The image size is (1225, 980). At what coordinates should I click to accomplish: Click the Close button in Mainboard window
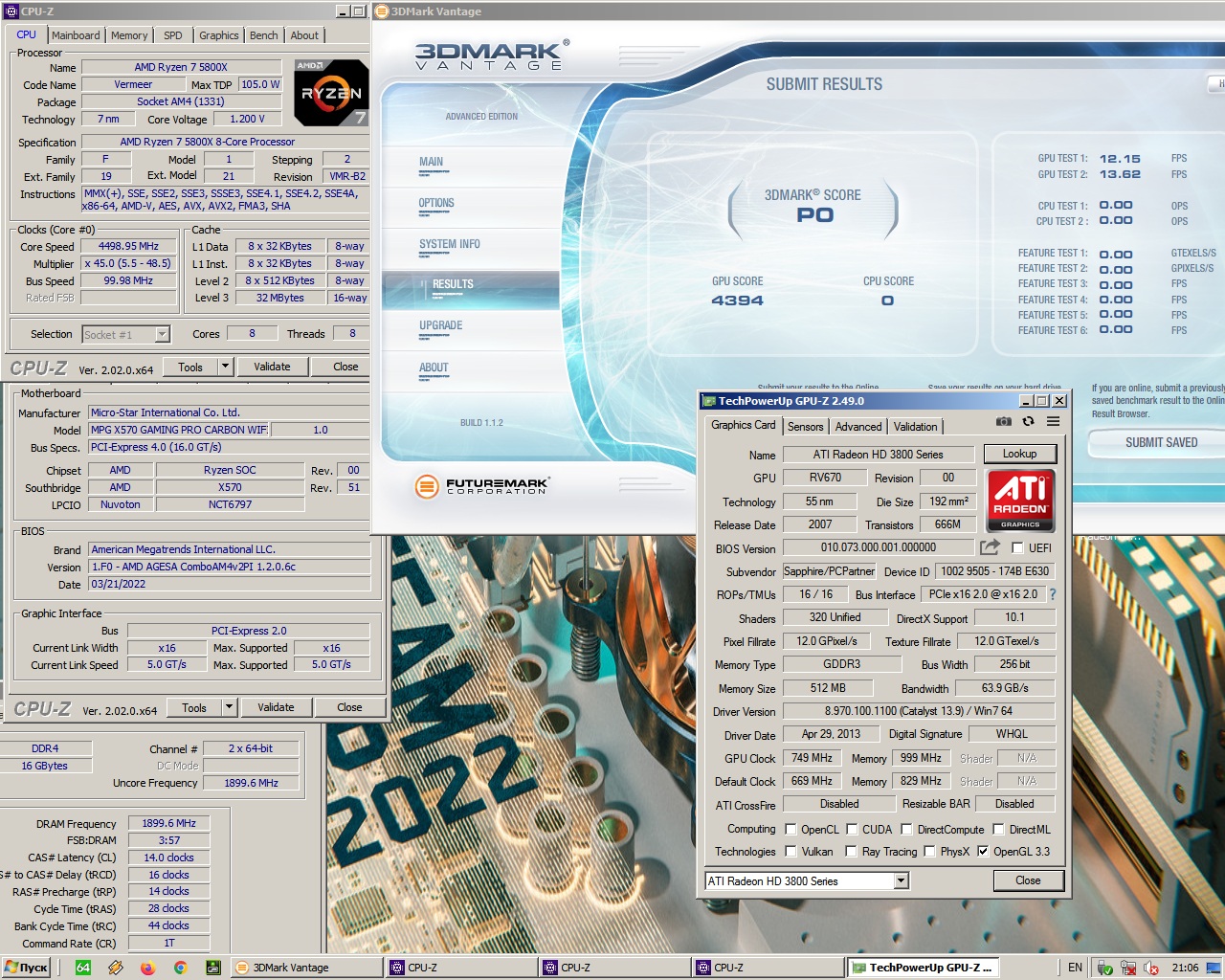click(349, 707)
